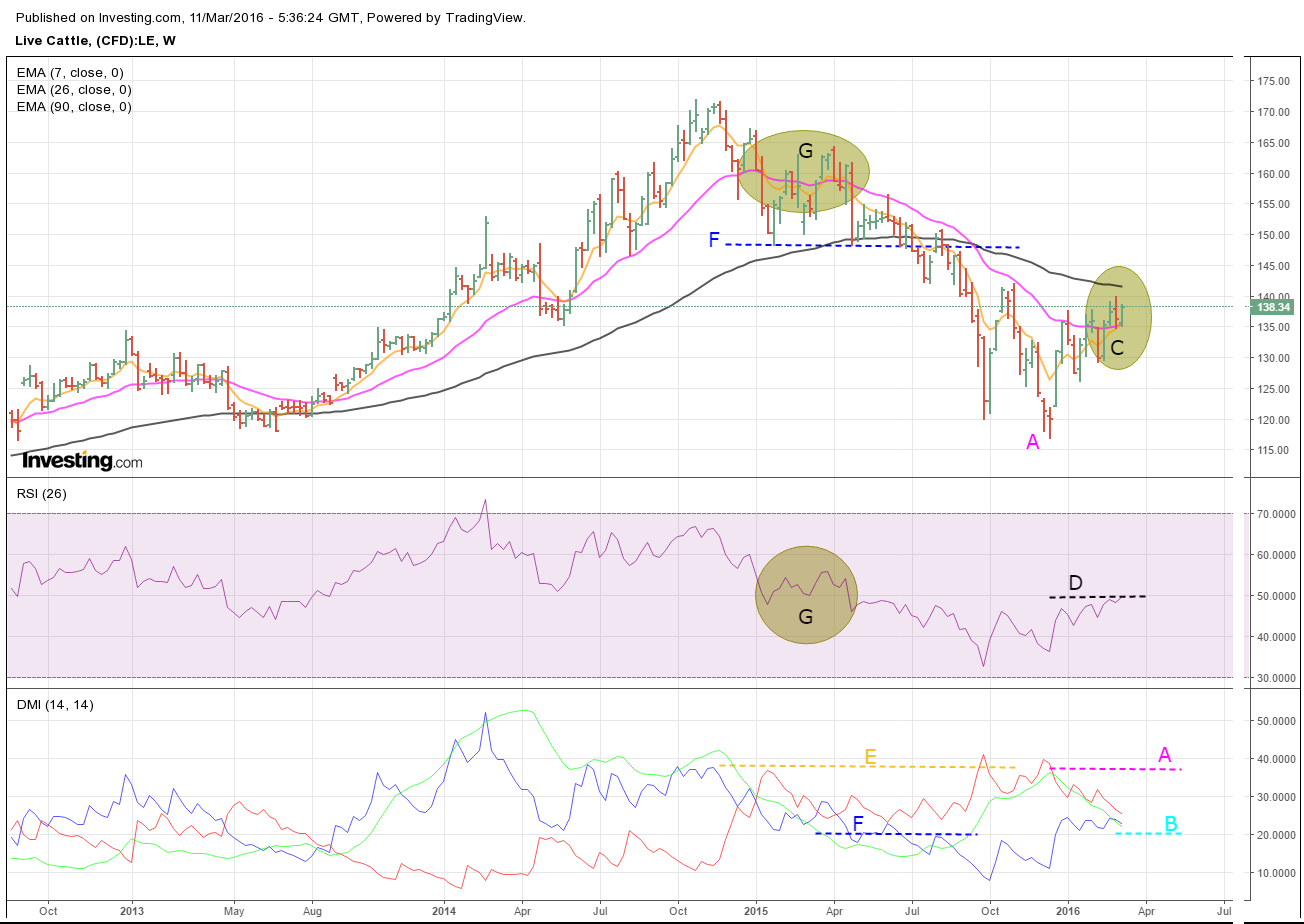Select the 'EMA (90, close, 0)' legend entry
This screenshot has width=1304, height=924.
coord(74,106)
